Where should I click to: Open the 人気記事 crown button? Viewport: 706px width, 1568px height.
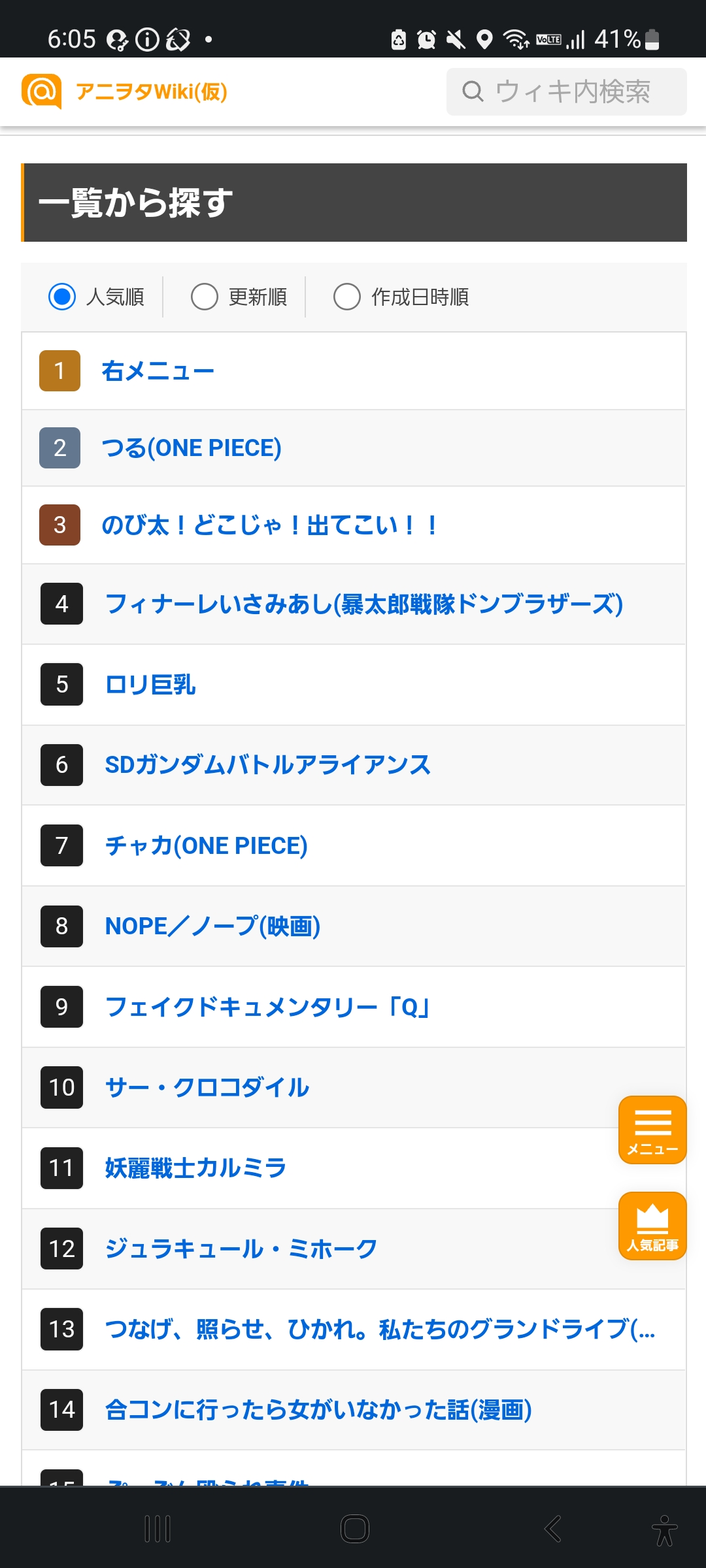652,1226
